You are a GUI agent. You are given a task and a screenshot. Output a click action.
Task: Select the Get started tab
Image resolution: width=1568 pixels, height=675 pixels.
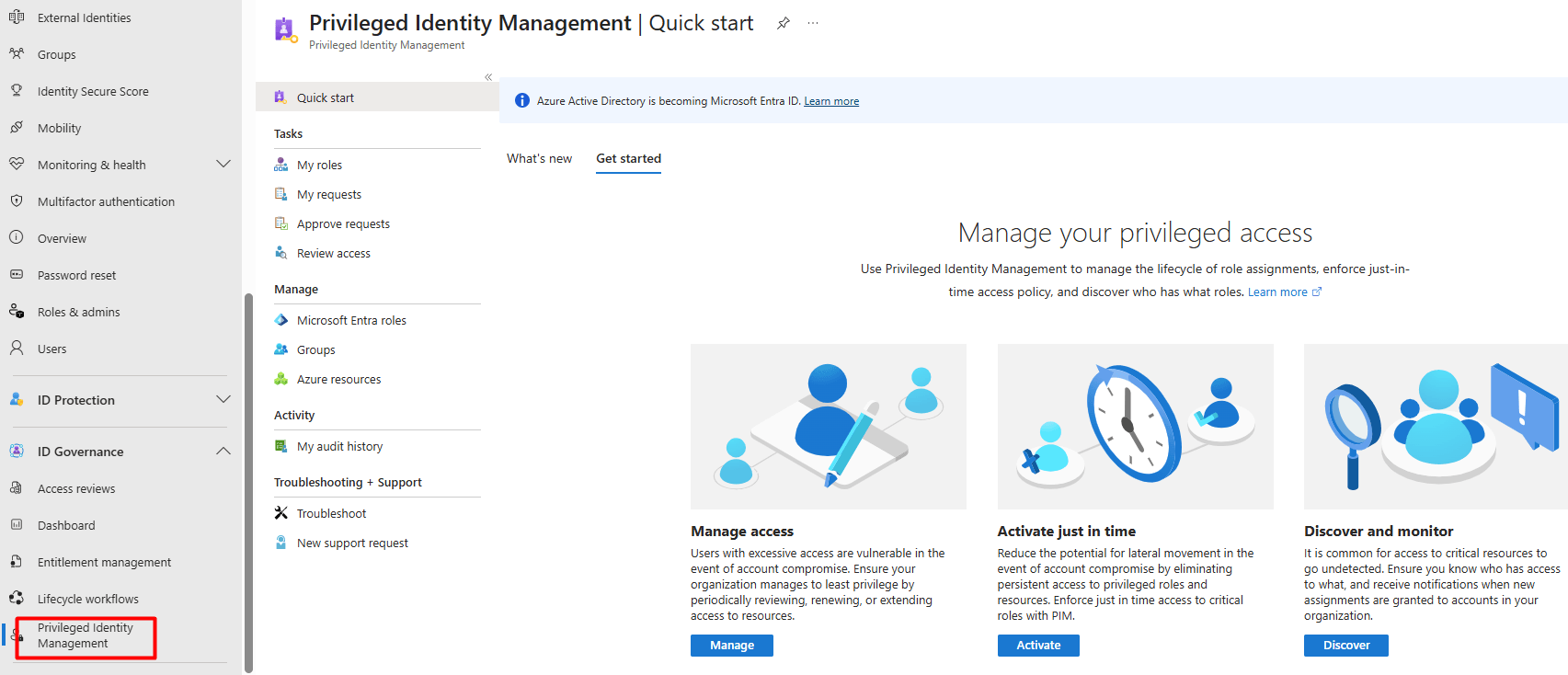pyautogui.click(x=628, y=158)
